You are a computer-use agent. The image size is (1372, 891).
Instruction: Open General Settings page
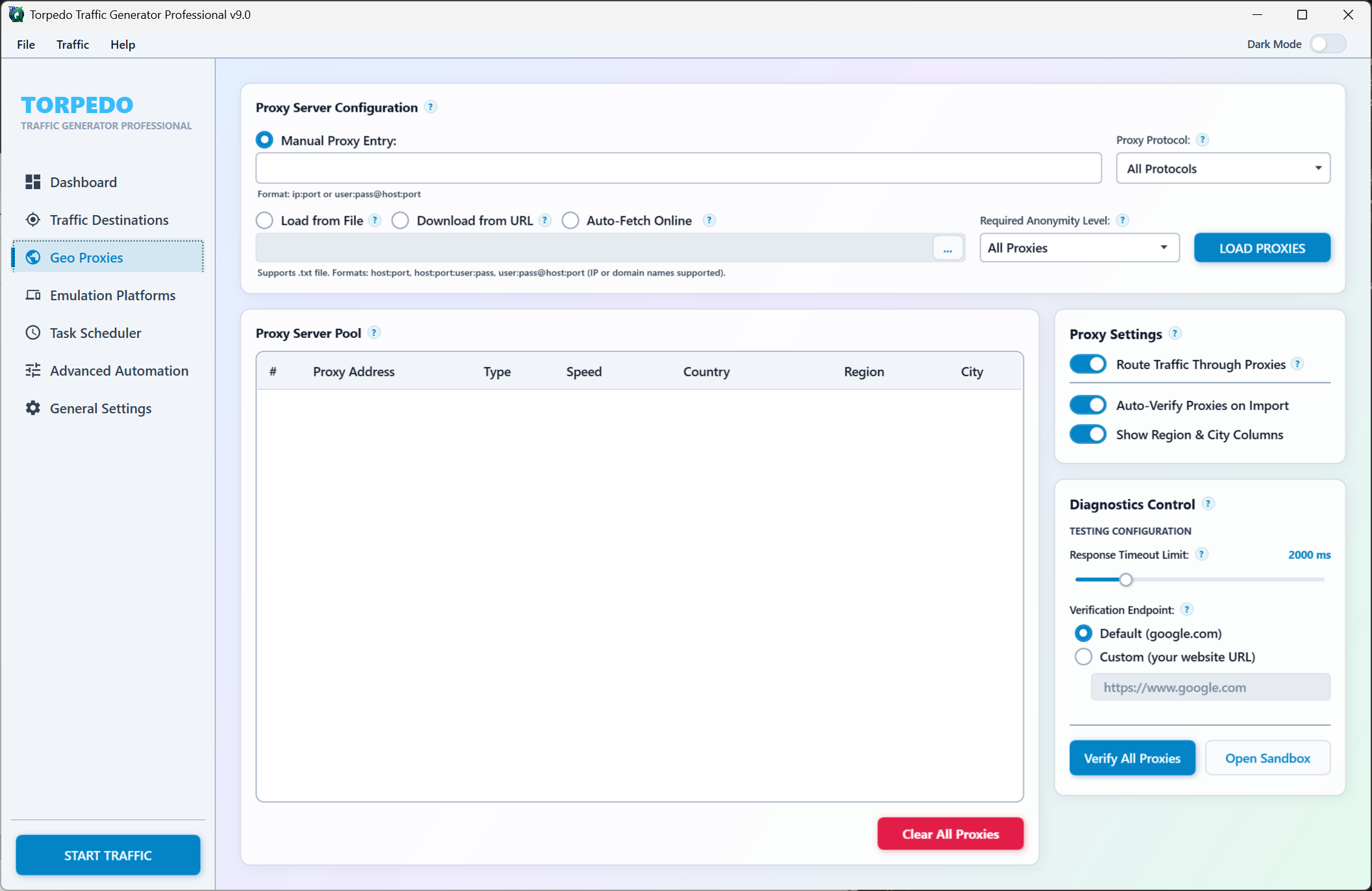pyautogui.click(x=108, y=408)
